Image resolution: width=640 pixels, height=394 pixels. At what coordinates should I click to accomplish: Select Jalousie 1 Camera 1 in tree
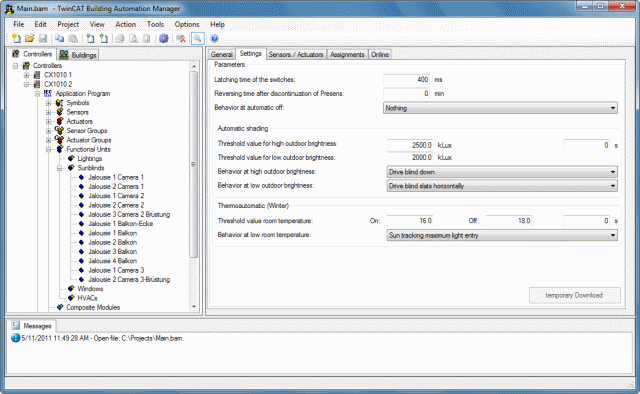point(116,177)
